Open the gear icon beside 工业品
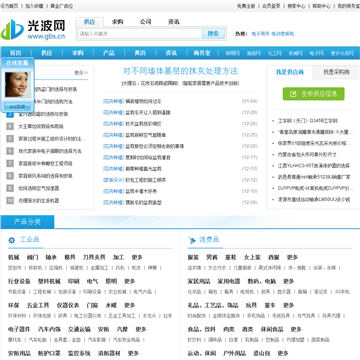 12,240
